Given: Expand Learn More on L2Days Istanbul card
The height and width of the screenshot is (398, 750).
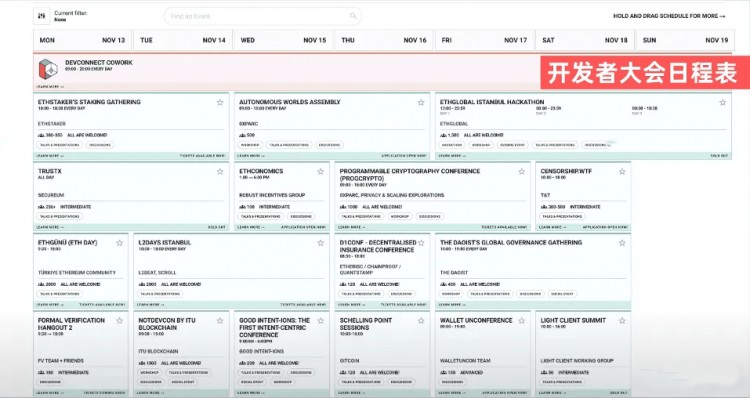Looking at the screenshot, I should (150, 305).
